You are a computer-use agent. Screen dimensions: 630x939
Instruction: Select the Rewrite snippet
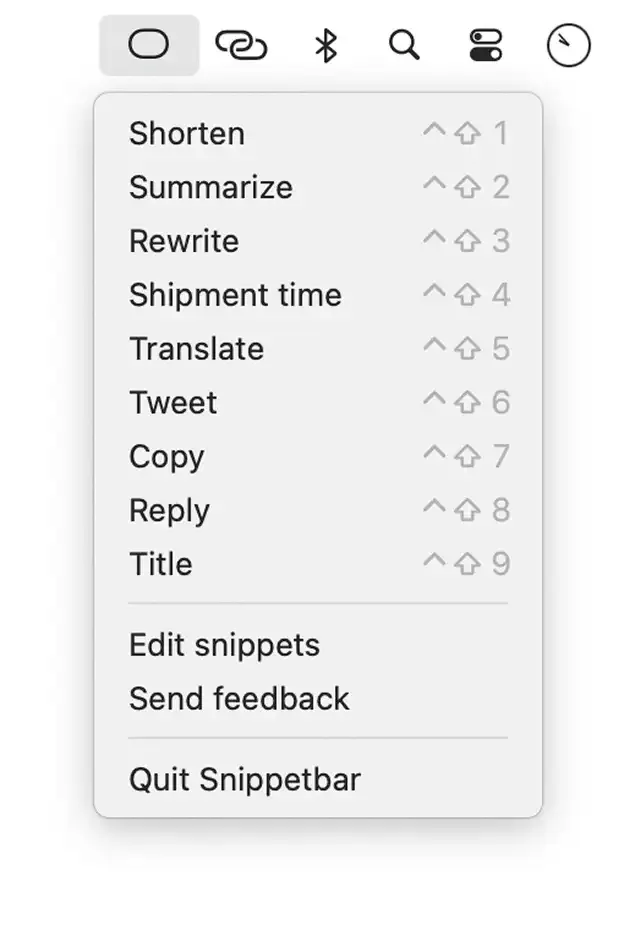point(183,241)
